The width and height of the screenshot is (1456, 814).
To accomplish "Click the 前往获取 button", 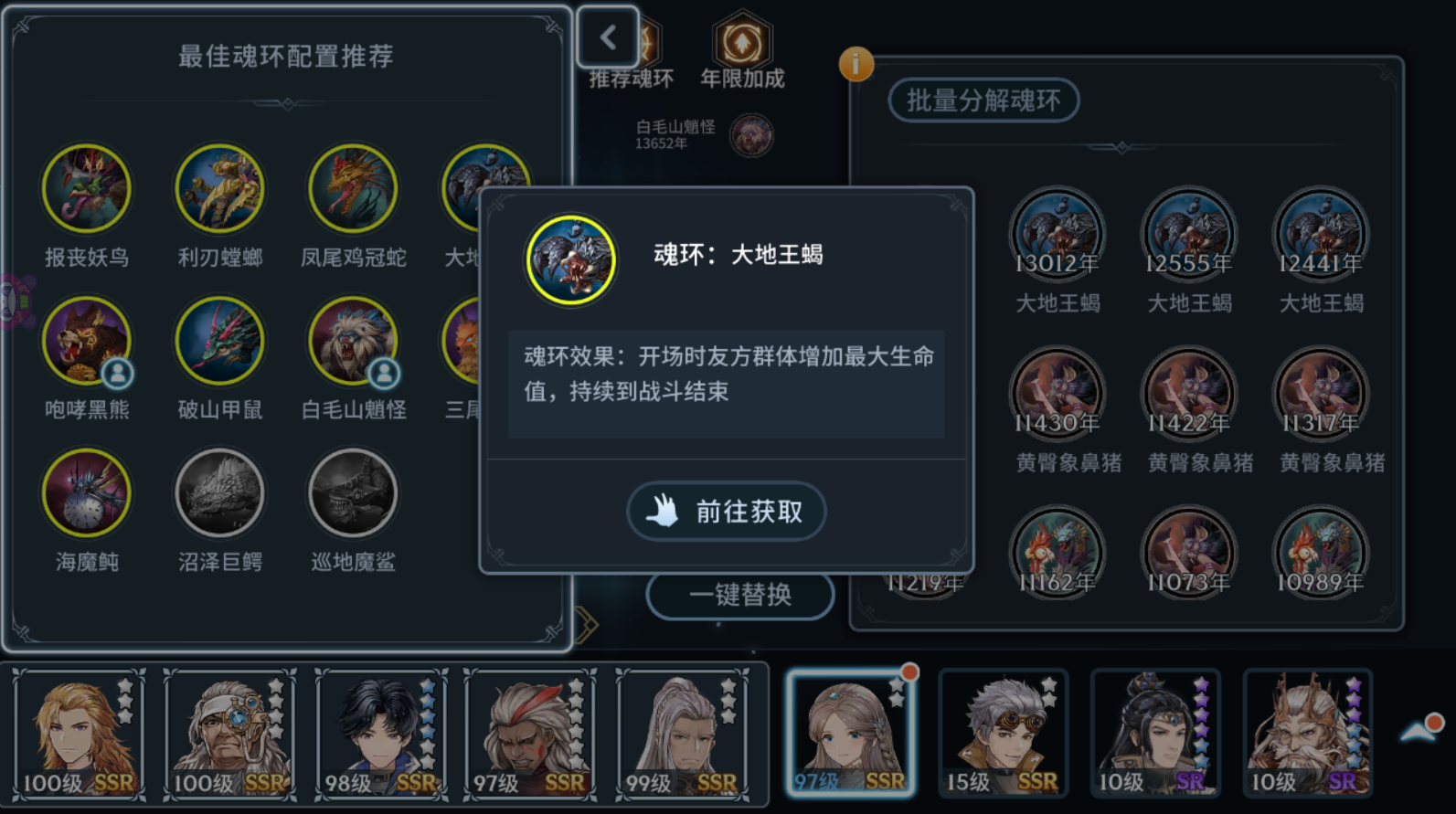I will point(727,511).
